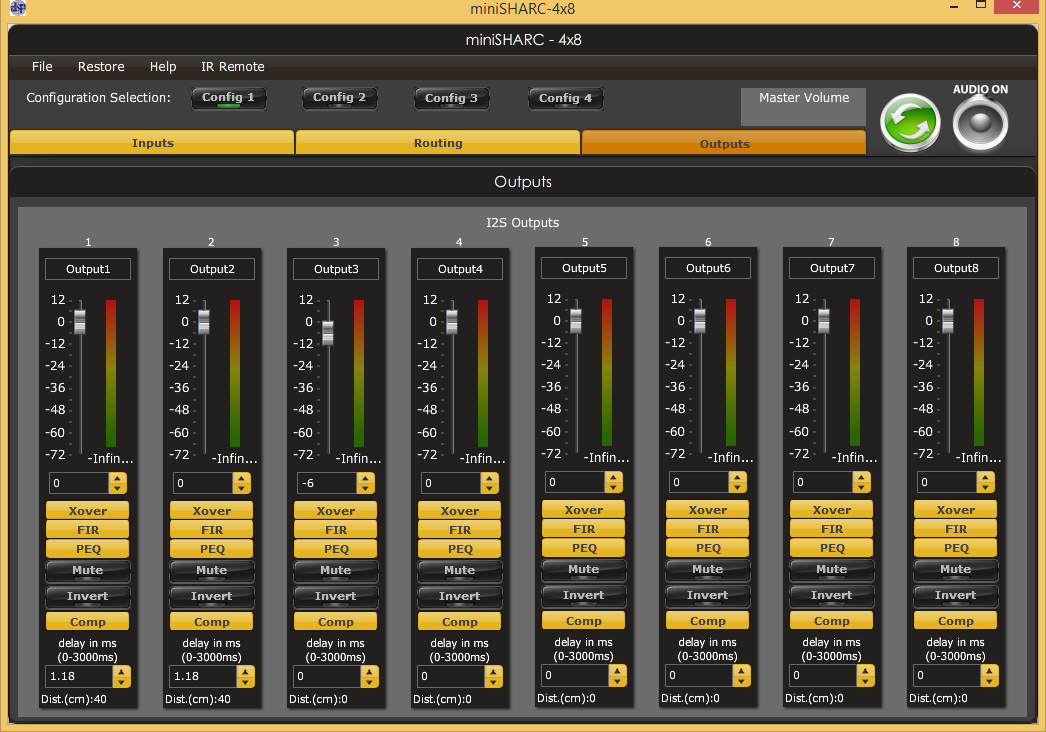This screenshot has width=1046, height=732.
Task: Open the IR Remote menu
Action: [x=233, y=67]
